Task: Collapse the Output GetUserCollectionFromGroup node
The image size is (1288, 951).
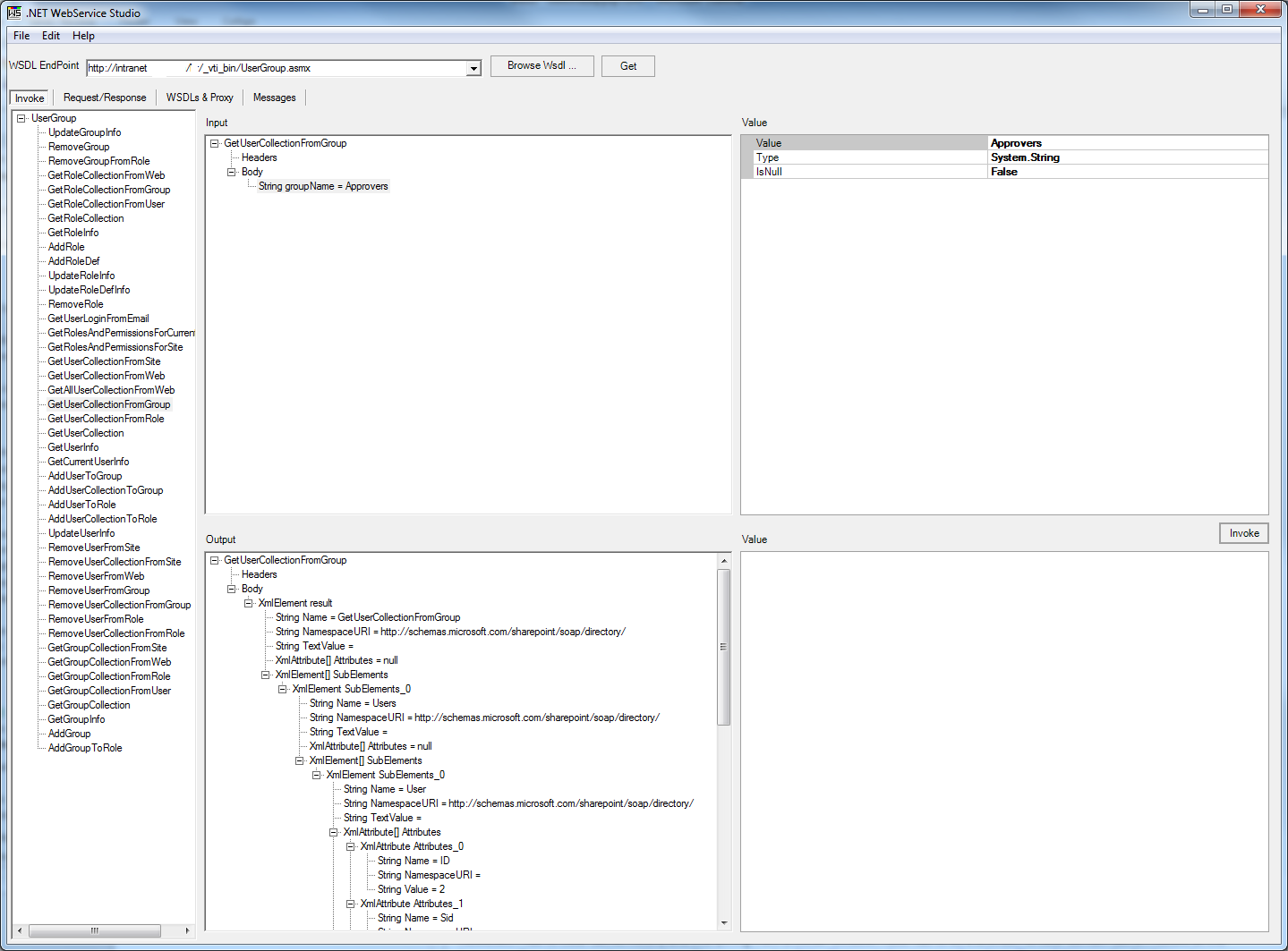Action: pos(214,560)
